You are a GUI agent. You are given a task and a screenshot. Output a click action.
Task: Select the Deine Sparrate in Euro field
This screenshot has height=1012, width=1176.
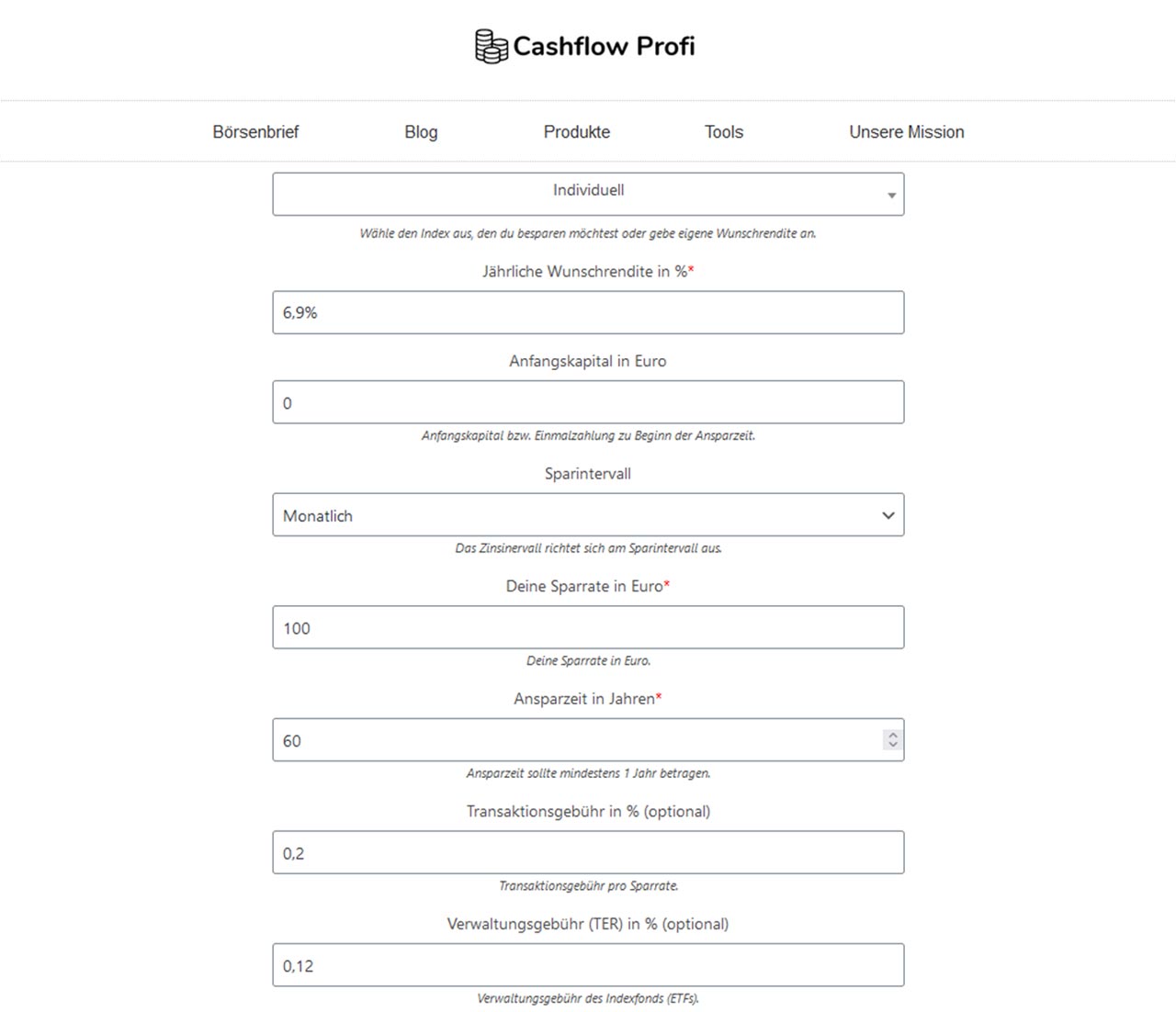pyautogui.click(x=588, y=627)
